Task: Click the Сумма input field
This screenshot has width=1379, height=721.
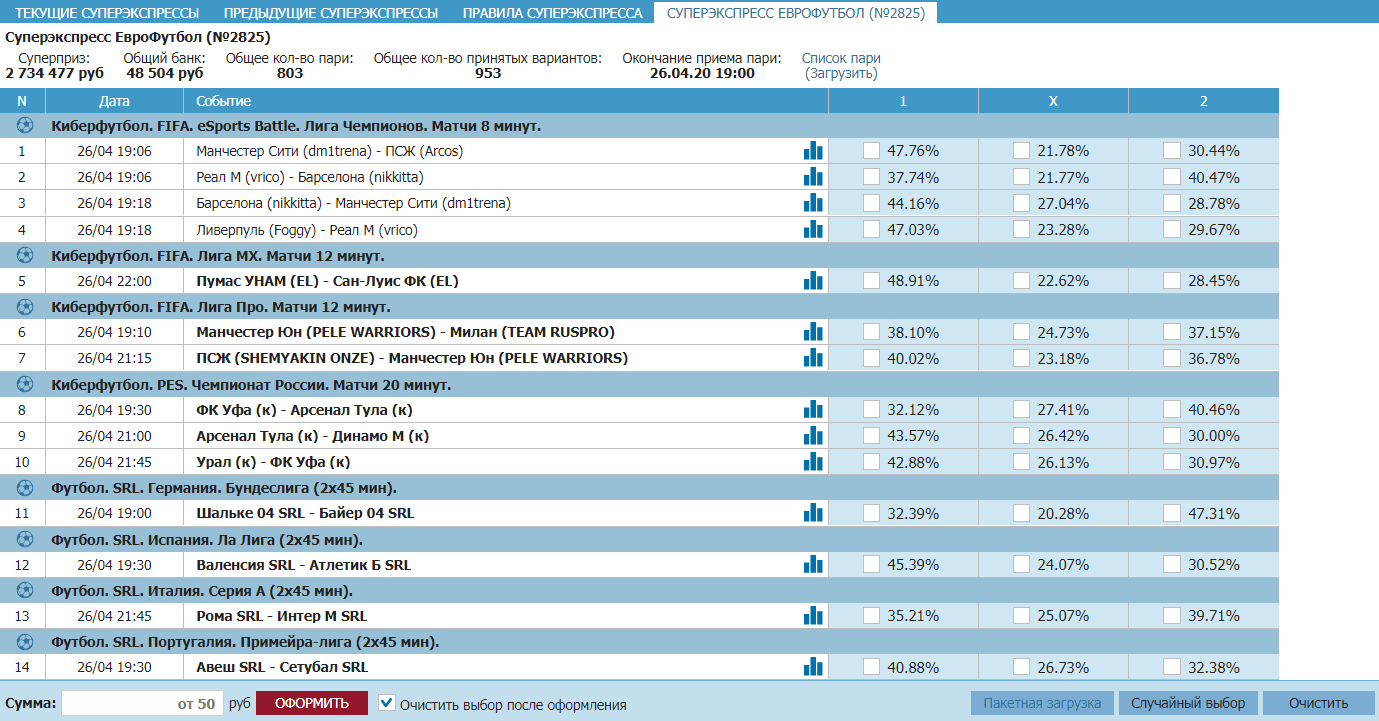Action: 141,703
